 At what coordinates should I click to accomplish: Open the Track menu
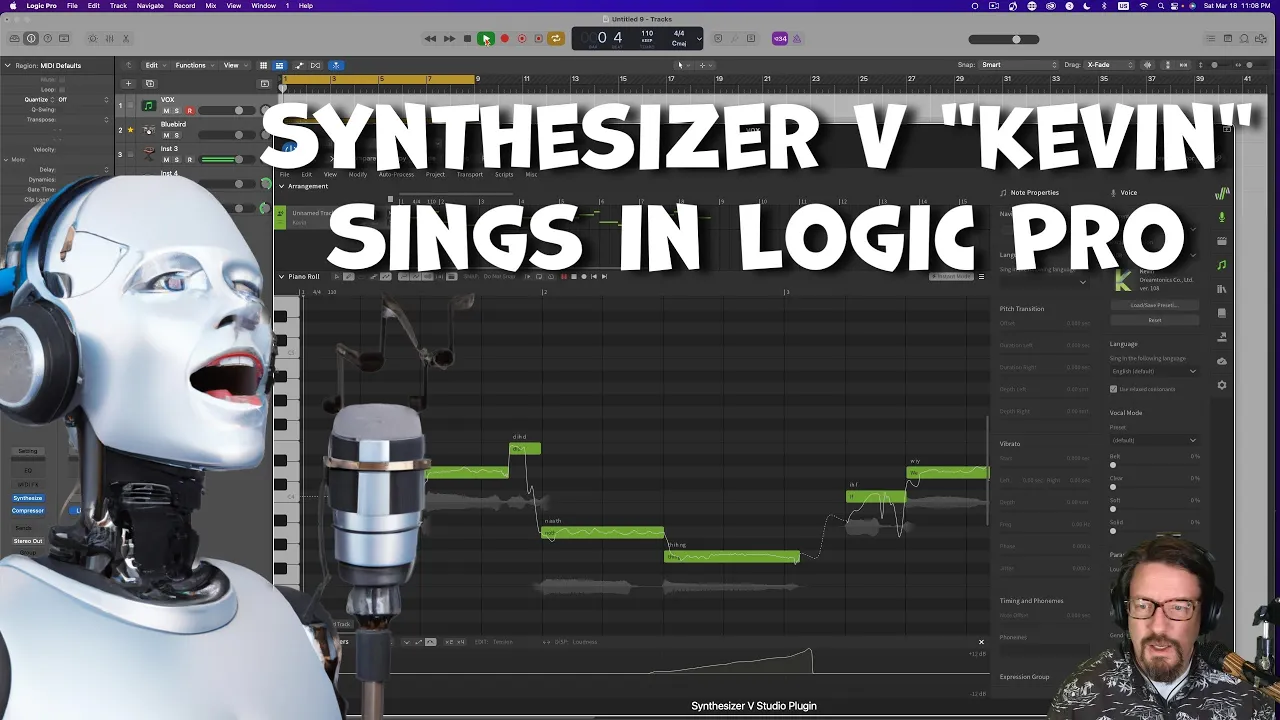click(x=118, y=6)
